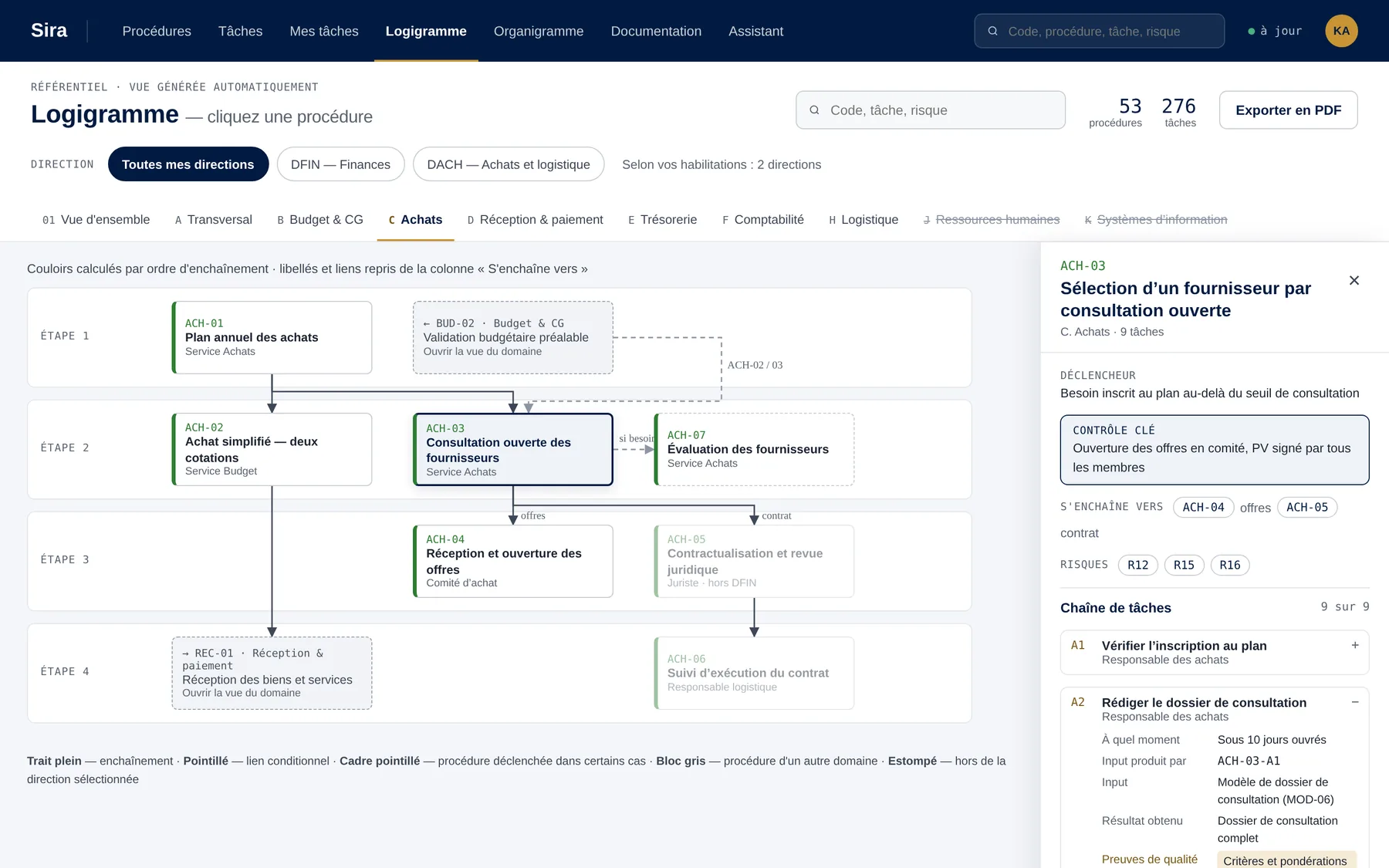Image resolution: width=1389 pixels, height=868 pixels.
Task: Switch to the Comptabilité tab
Action: click(x=762, y=220)
